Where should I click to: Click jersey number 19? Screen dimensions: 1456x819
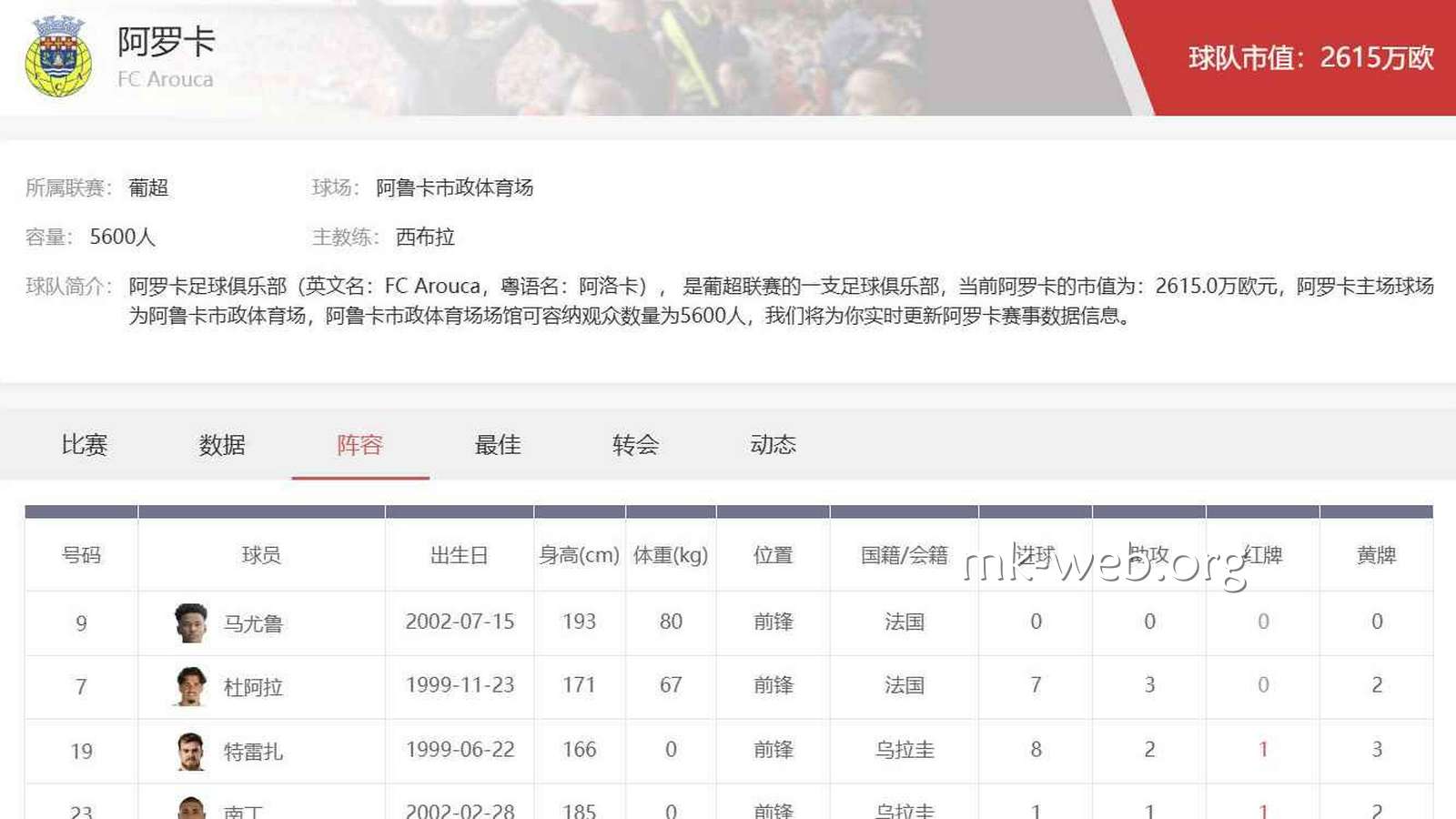pyautogui.click(x=81, y=752)
